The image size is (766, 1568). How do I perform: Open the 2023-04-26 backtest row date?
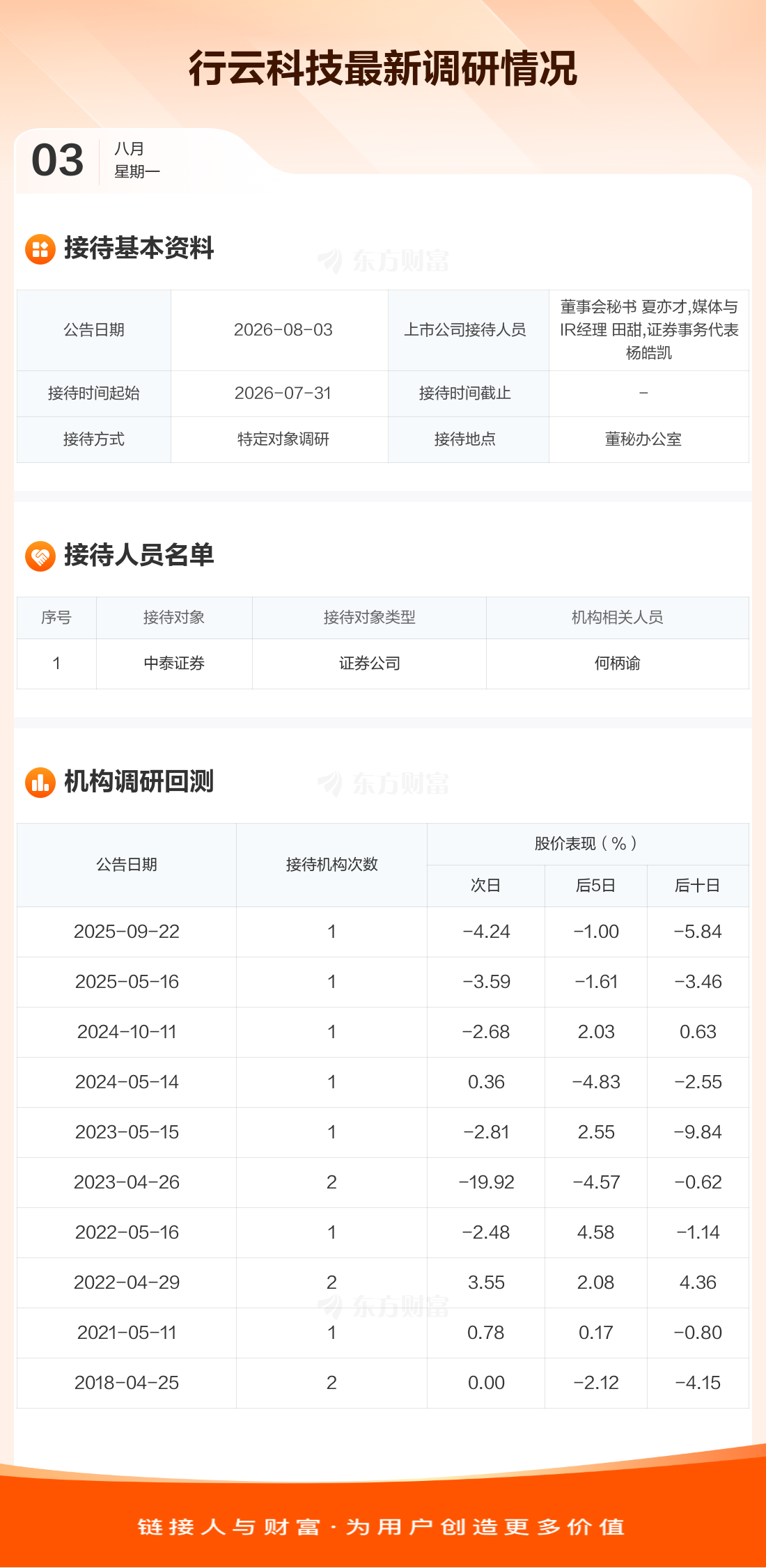click(x=127, y=1182)
